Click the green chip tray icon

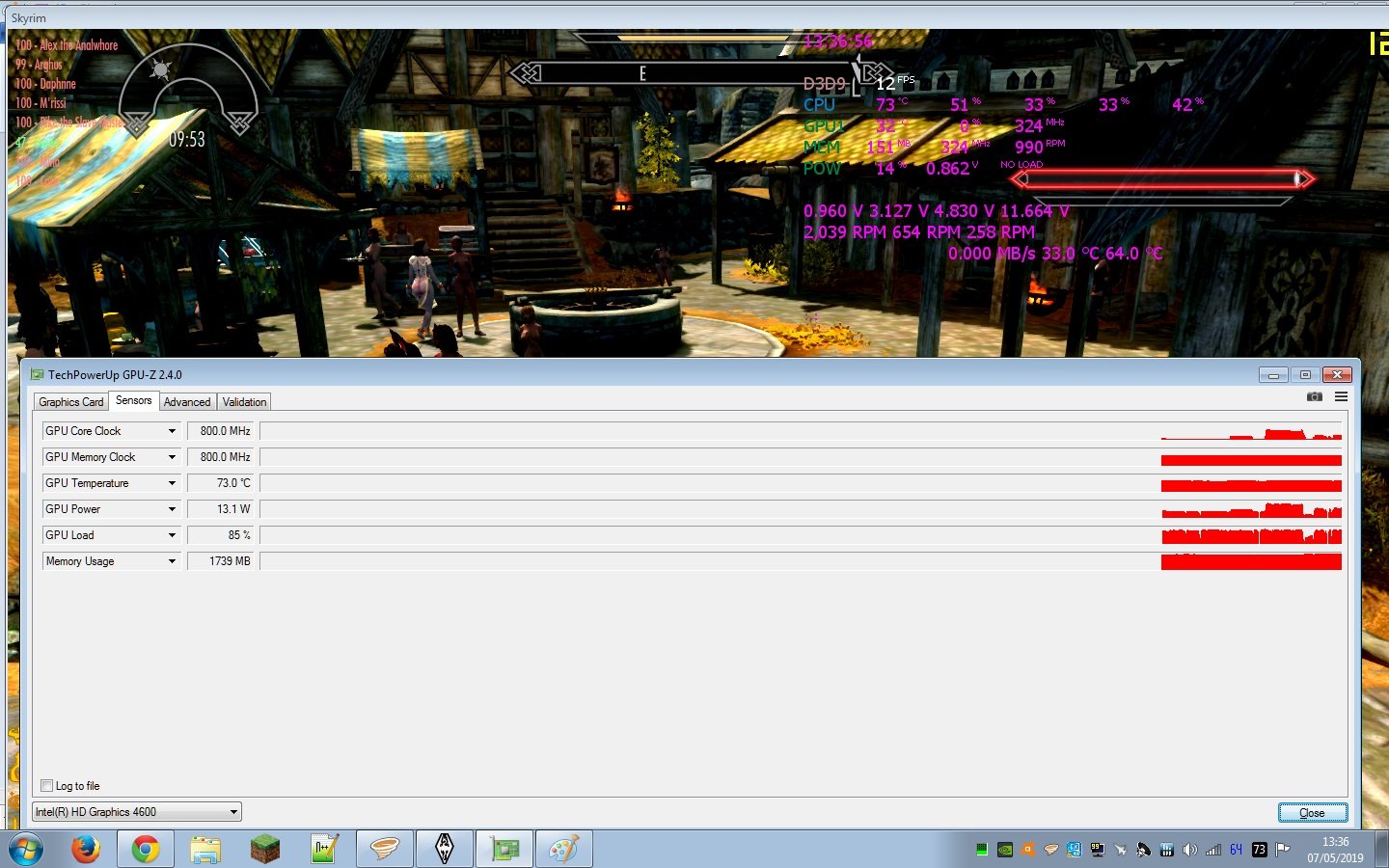pos(982,850)
